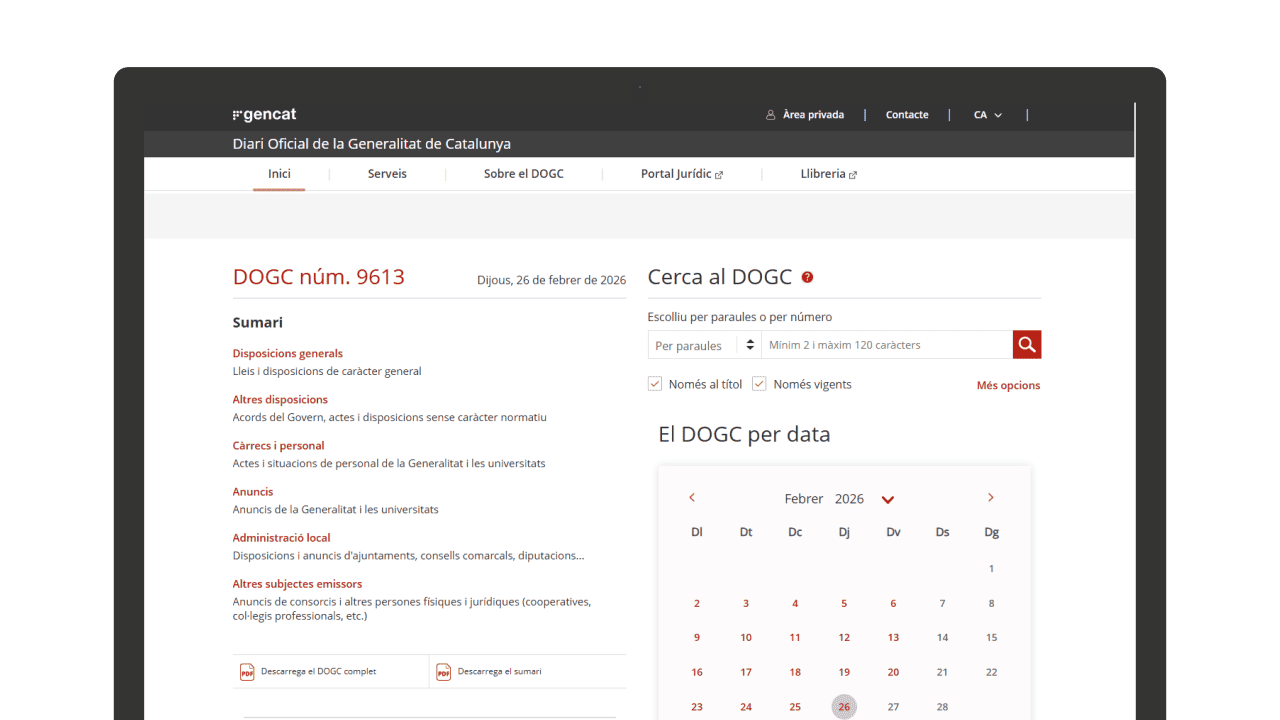Viewport: 1280px width, 720px height.
Task: Expand the Febrer 2026 month chevron
Action: coord(887,499)
